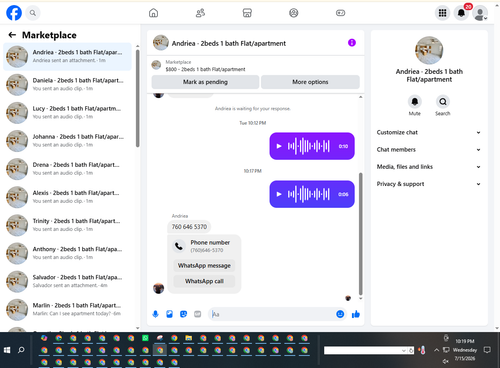
Task: Open account profile menu
Action: pos(480,13)
